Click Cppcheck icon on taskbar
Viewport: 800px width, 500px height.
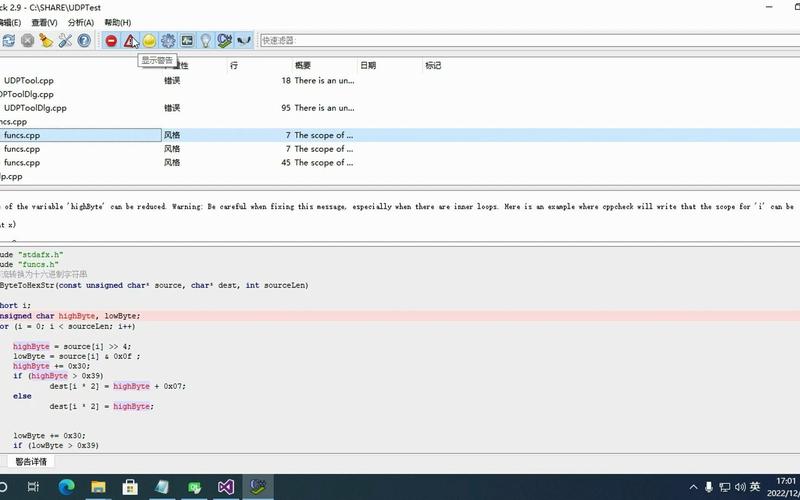258,487
